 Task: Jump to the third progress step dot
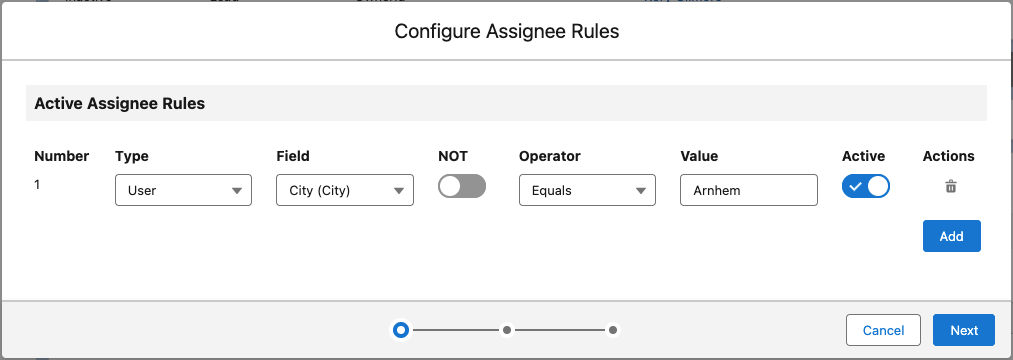pos(613,330)
